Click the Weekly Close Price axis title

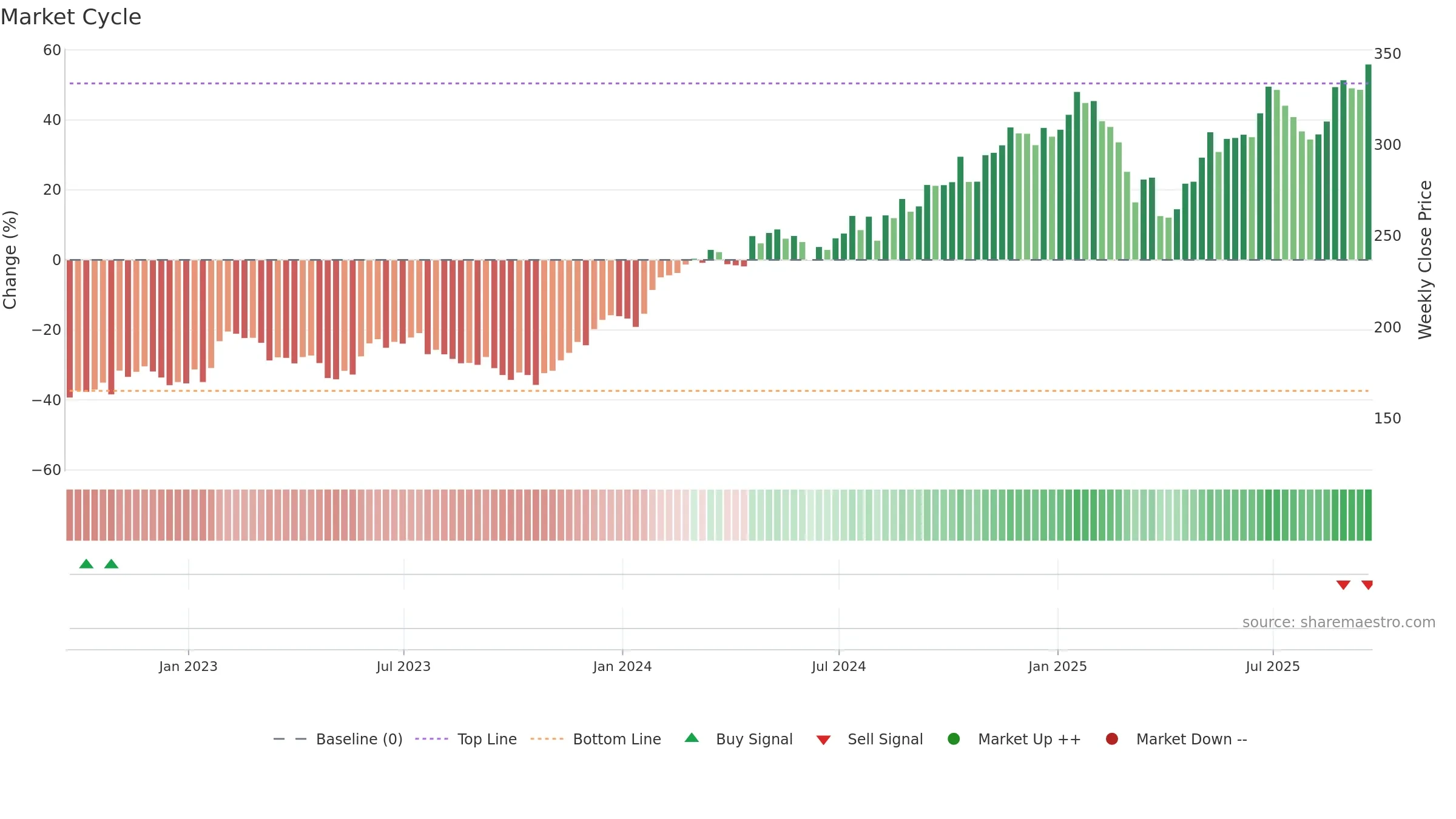pyautogui.click(x=1425, y=260)
